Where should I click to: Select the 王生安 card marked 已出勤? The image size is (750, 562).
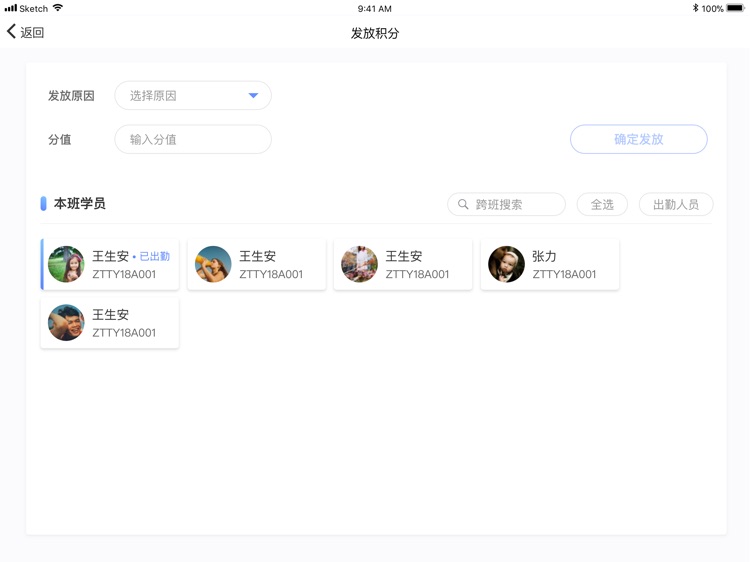[110, 264]
